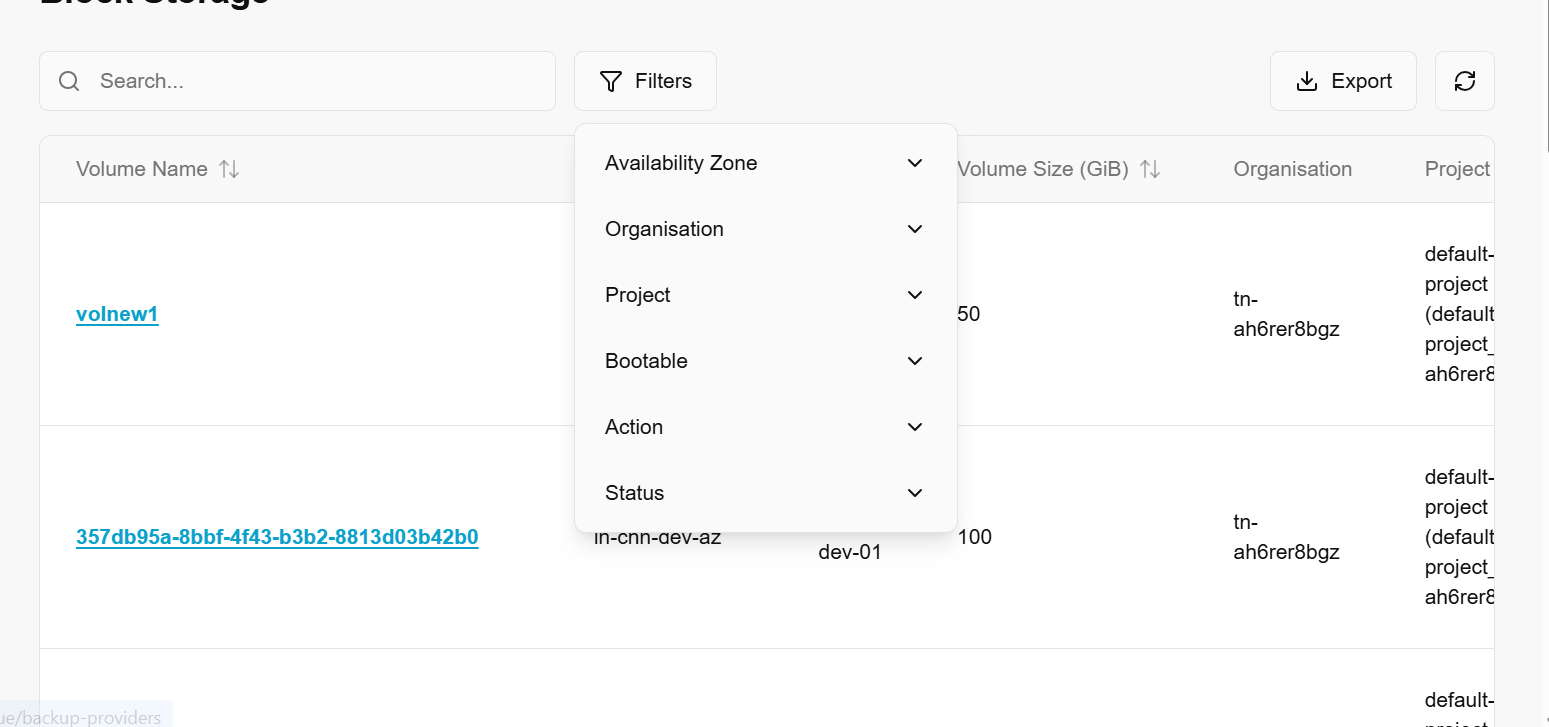Image resolution: width=1549 pixels, height=727 pixels.
Task: Click the Project column header
Action: tap(1456, 169)
